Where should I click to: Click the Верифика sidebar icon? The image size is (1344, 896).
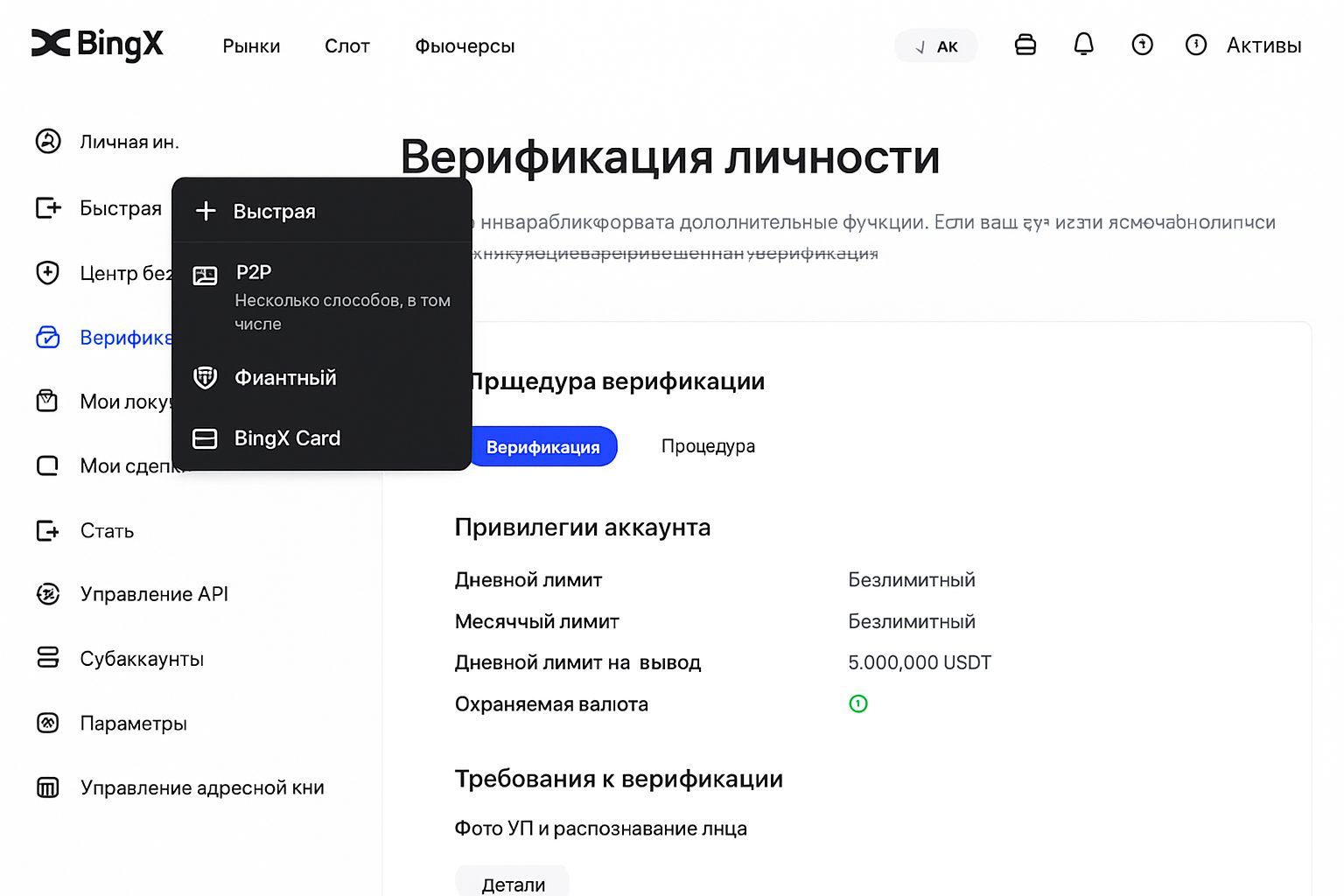coord(48,337)
